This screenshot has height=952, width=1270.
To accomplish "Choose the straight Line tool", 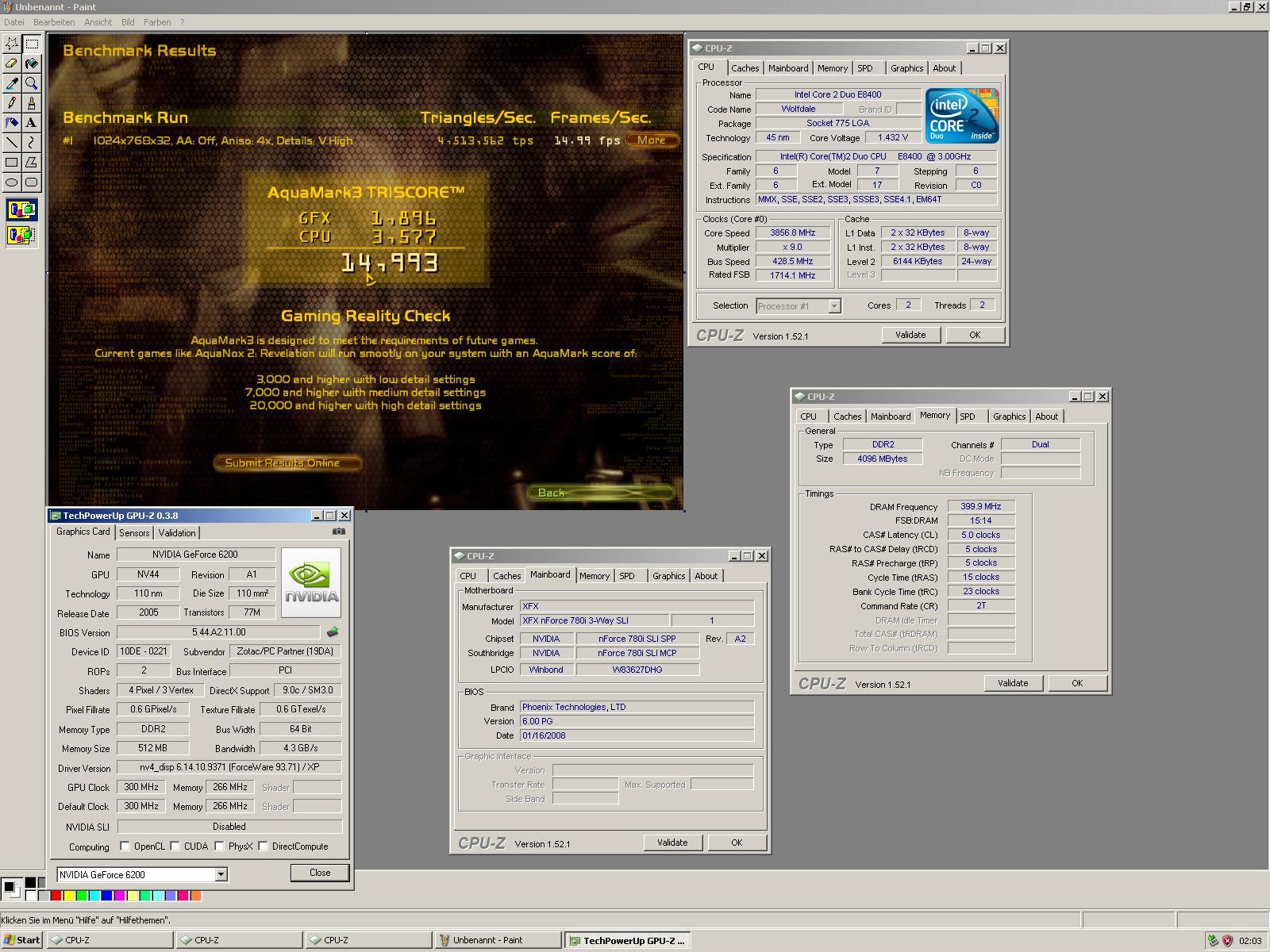I will [12, 143].
